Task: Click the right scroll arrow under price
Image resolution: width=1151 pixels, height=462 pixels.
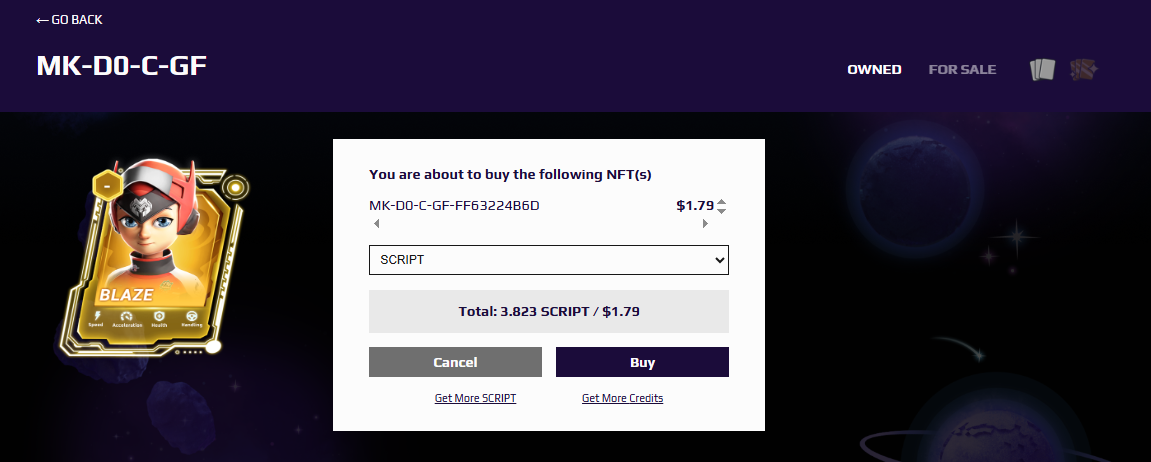Action: coord(705,224)
